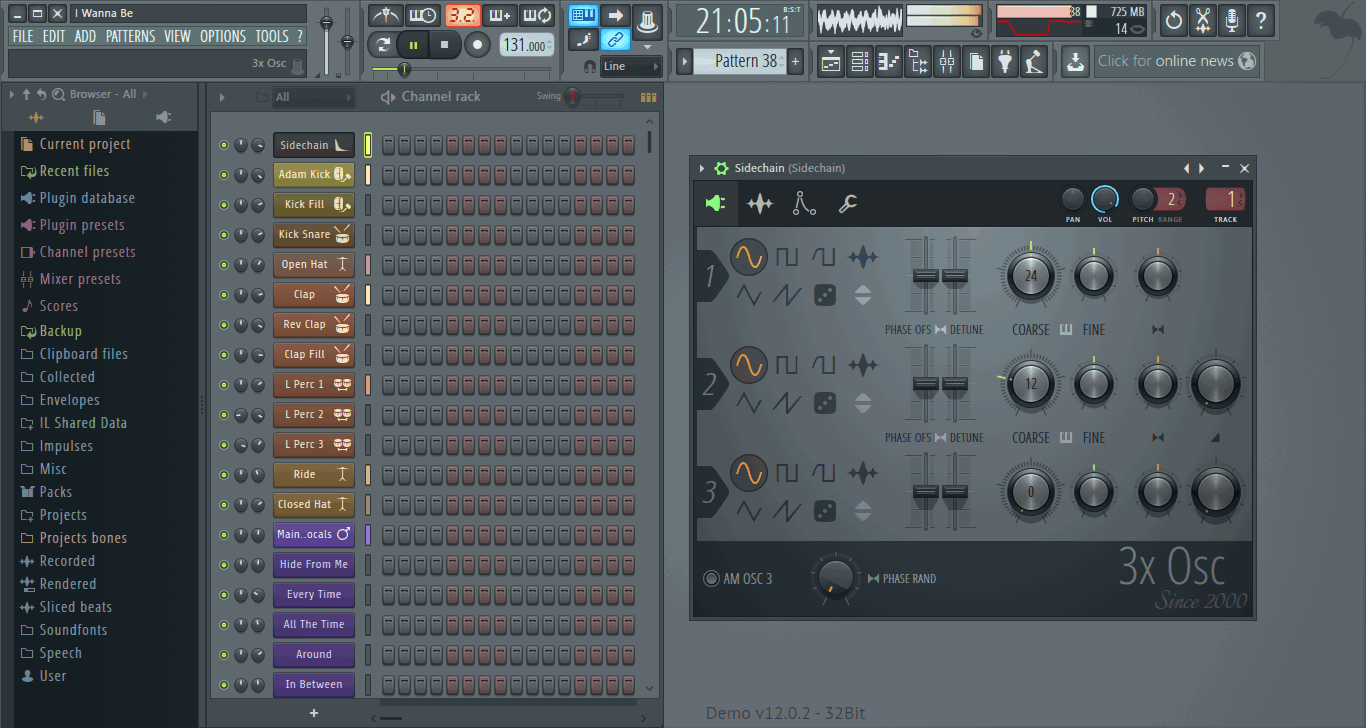Select the Every Time channel button

coord(314,594)
